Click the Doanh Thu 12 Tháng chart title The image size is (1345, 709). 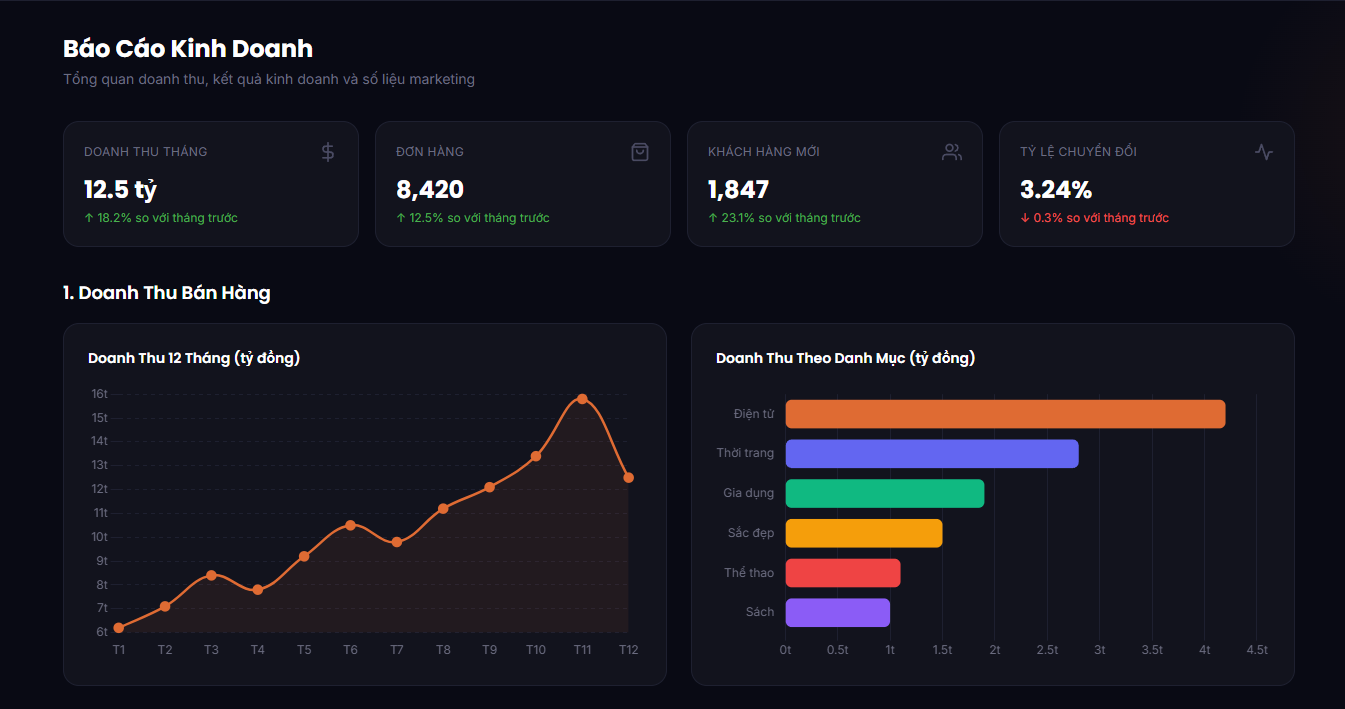[194, 358]
